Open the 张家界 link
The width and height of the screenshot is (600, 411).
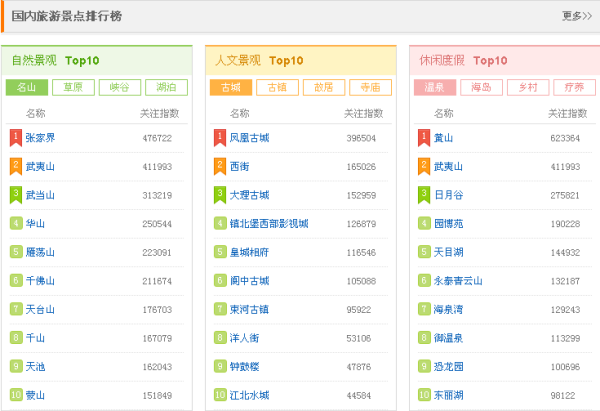coord(40,138)
